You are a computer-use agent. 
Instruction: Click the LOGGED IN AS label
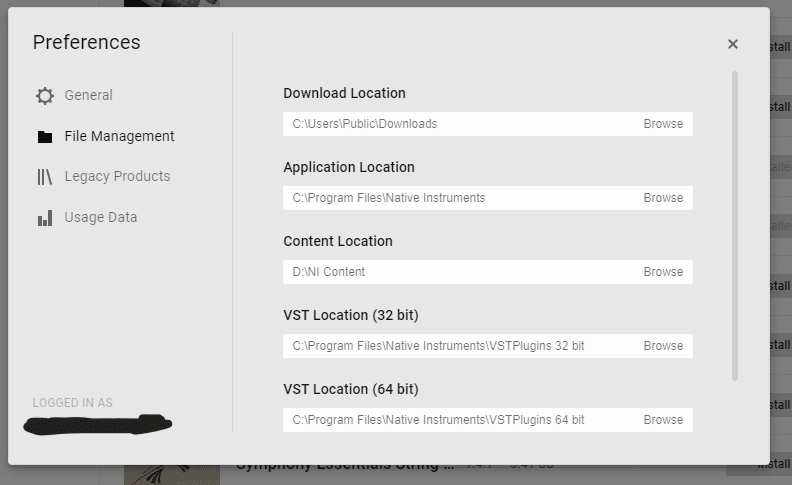pos(73,403)
